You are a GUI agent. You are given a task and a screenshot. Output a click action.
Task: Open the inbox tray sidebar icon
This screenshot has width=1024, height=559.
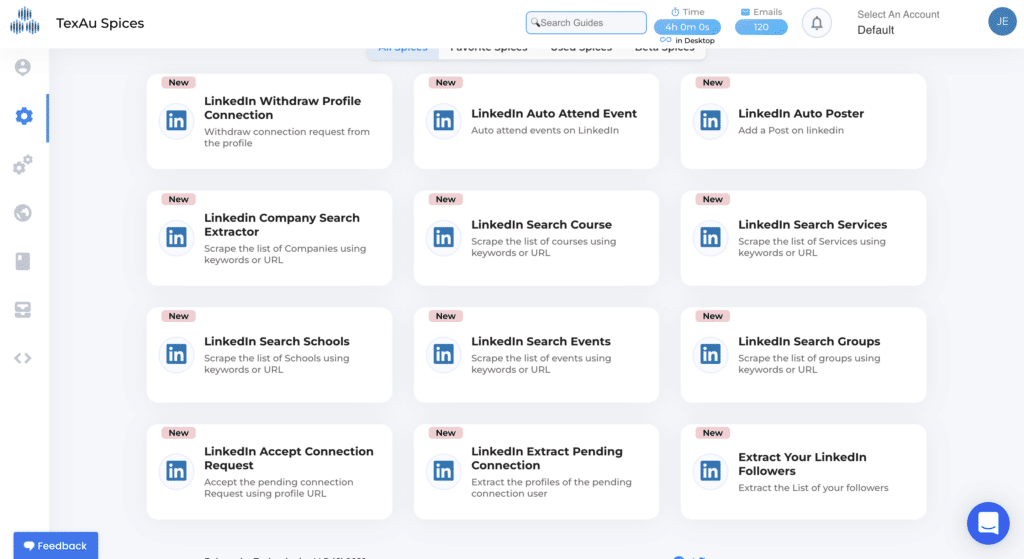pos(23,310)
